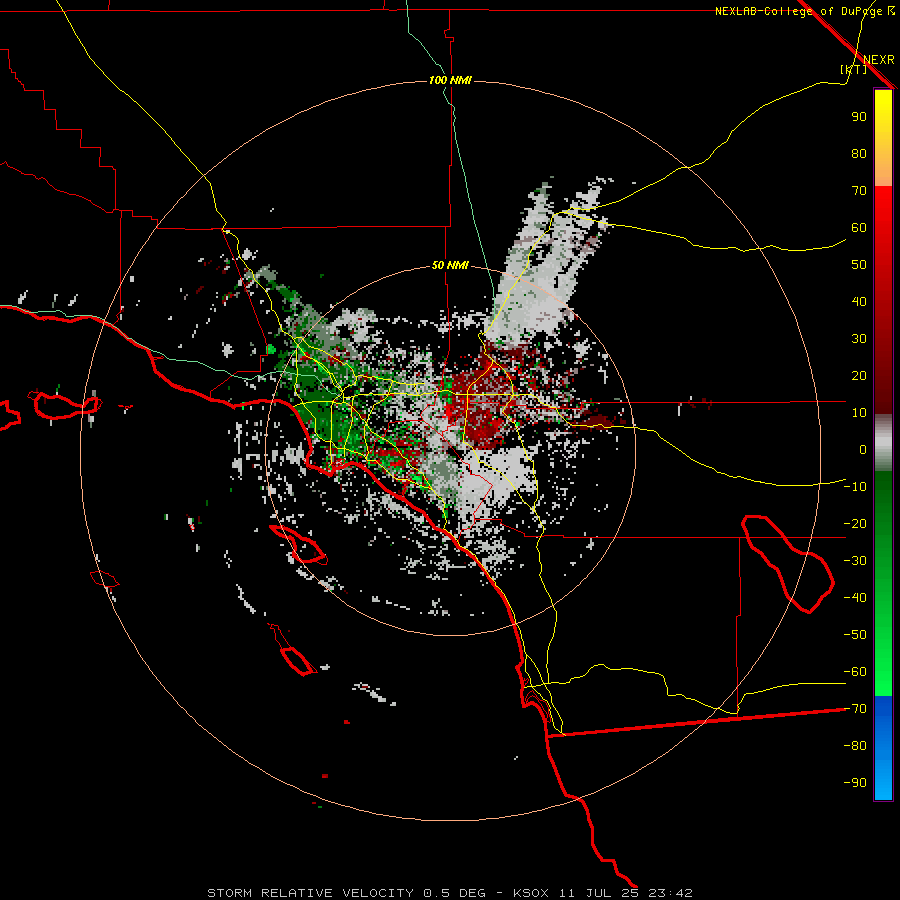Click the positive 80 scale value

tap(859, 153)
